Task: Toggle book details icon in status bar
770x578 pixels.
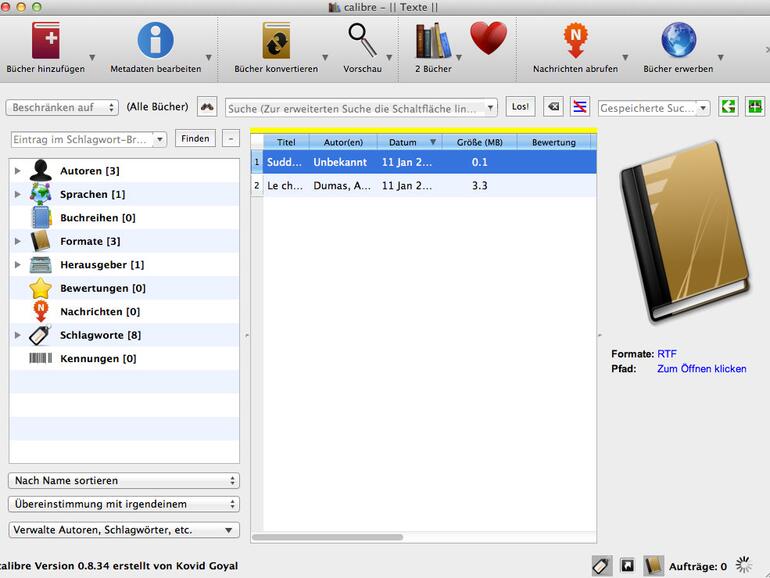Action: [x=654, y=566]
